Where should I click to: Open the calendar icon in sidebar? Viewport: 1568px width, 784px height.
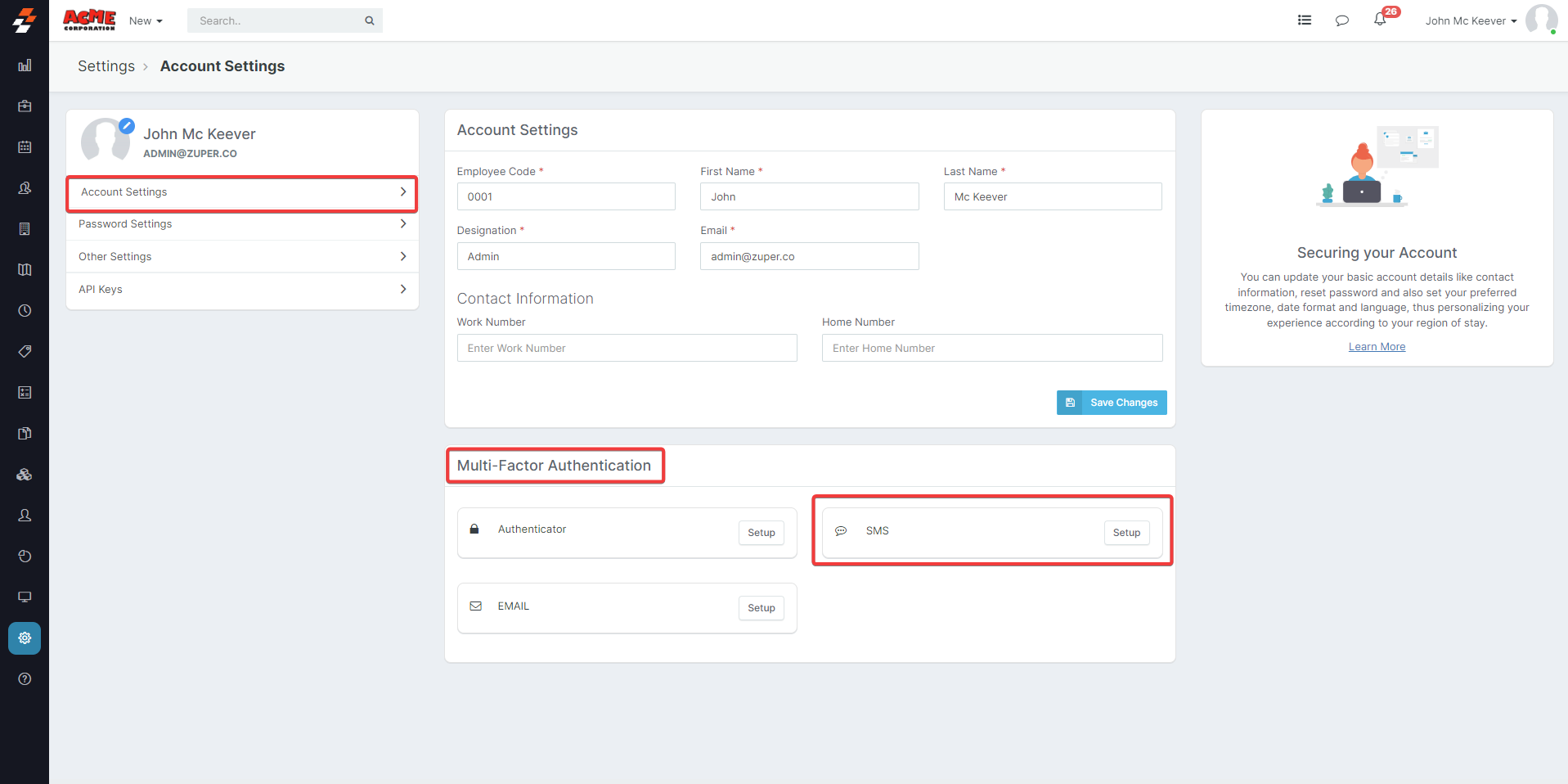25,147
